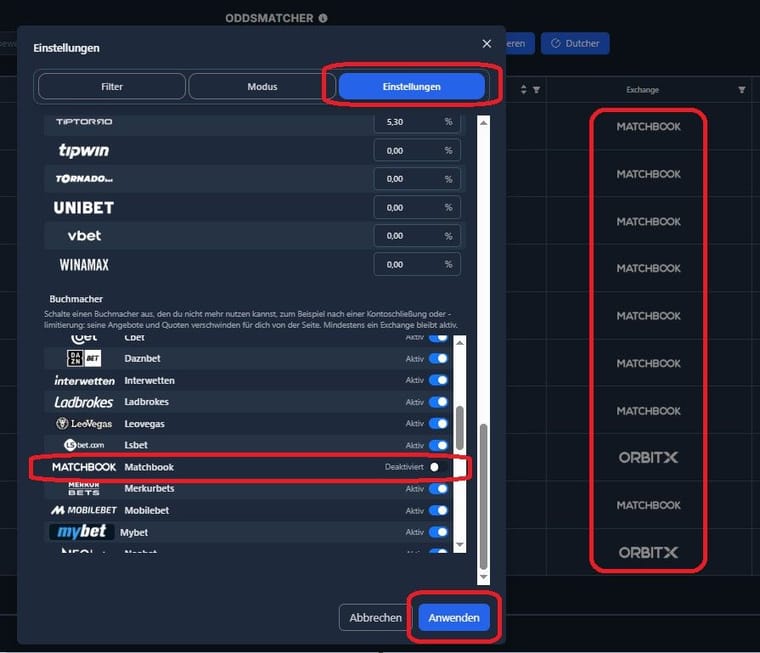Click the Winamax logo
The height and width of the screenshot is (653, 760).
coord(84,265)
